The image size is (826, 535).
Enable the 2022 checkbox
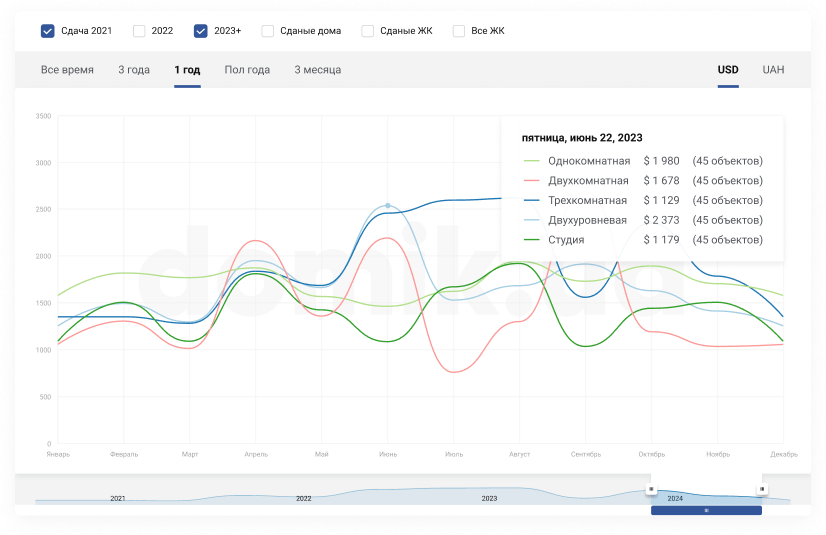pos(139,31)
